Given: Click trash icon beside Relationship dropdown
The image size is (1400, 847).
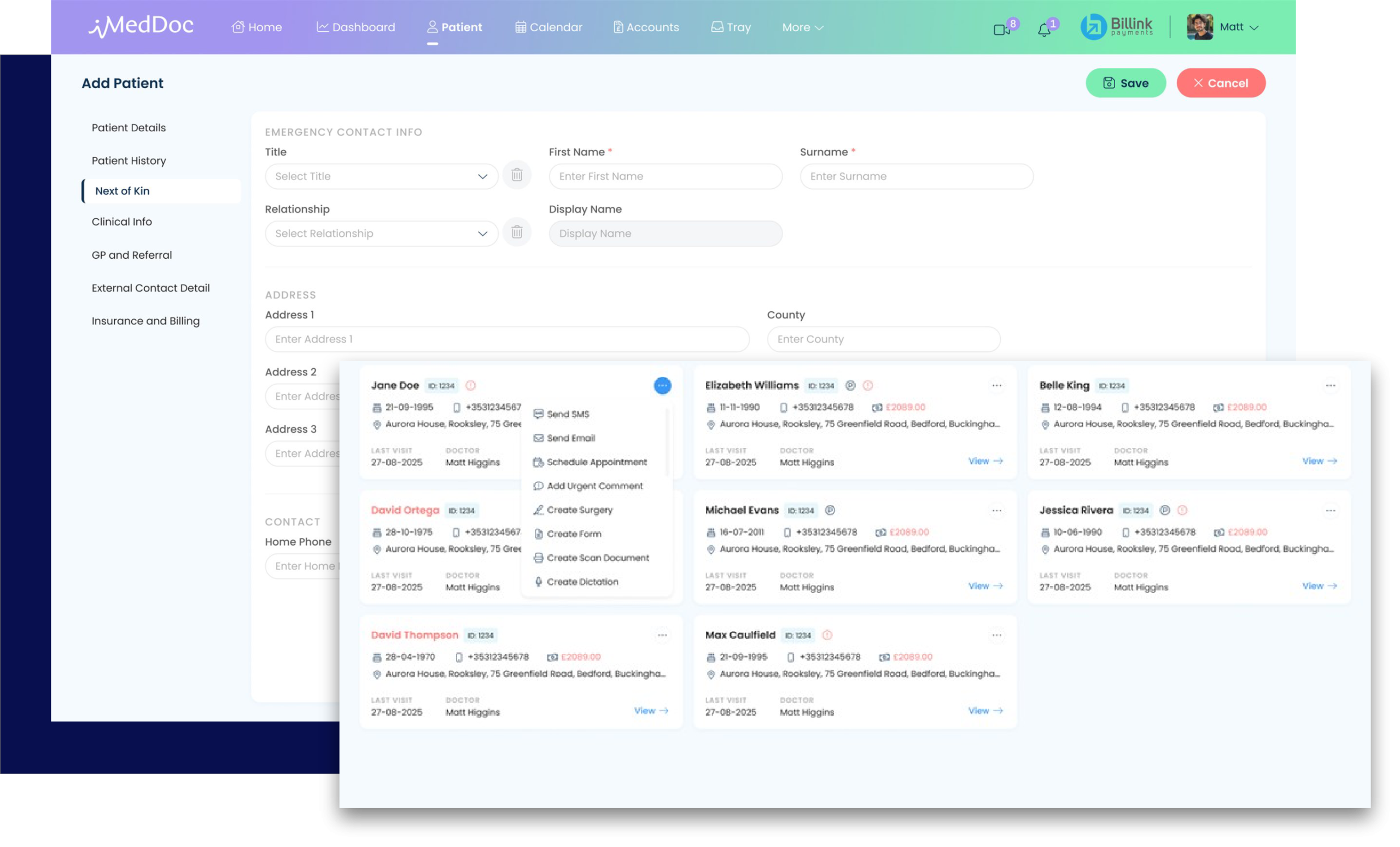Looking at the screenshot, I should point(516,232).
